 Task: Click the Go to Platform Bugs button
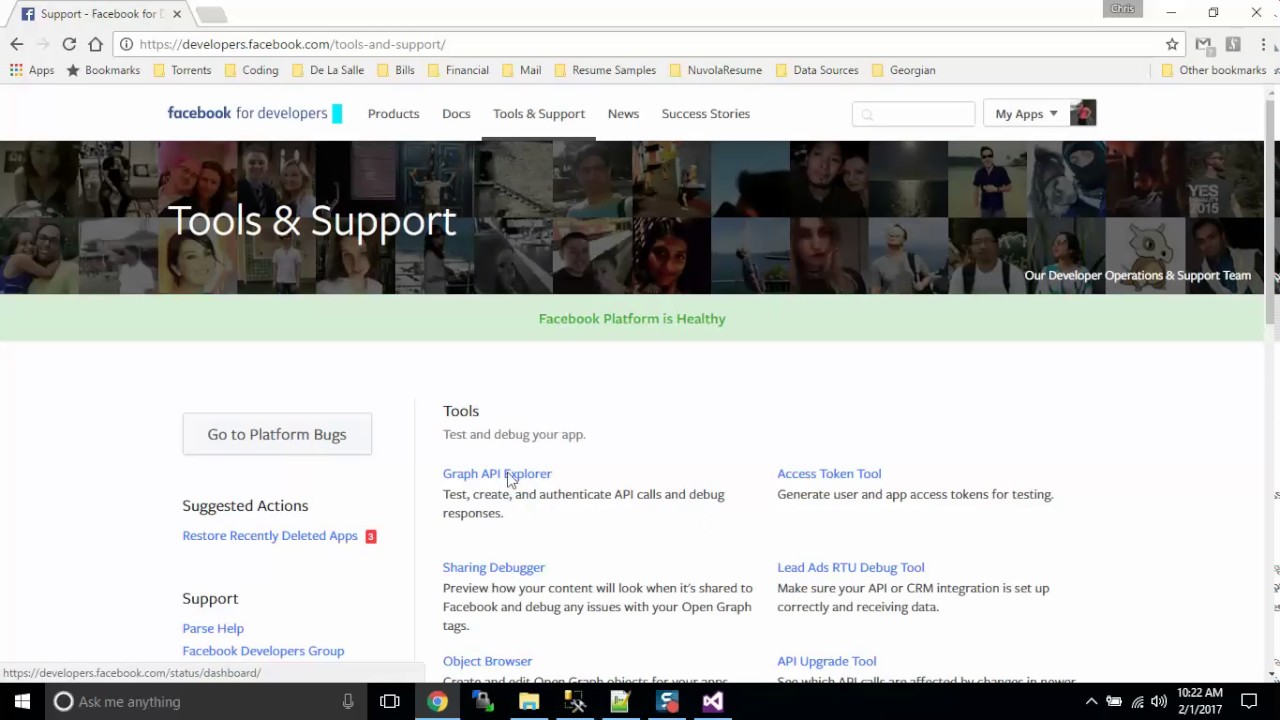[x=277, y=434]
